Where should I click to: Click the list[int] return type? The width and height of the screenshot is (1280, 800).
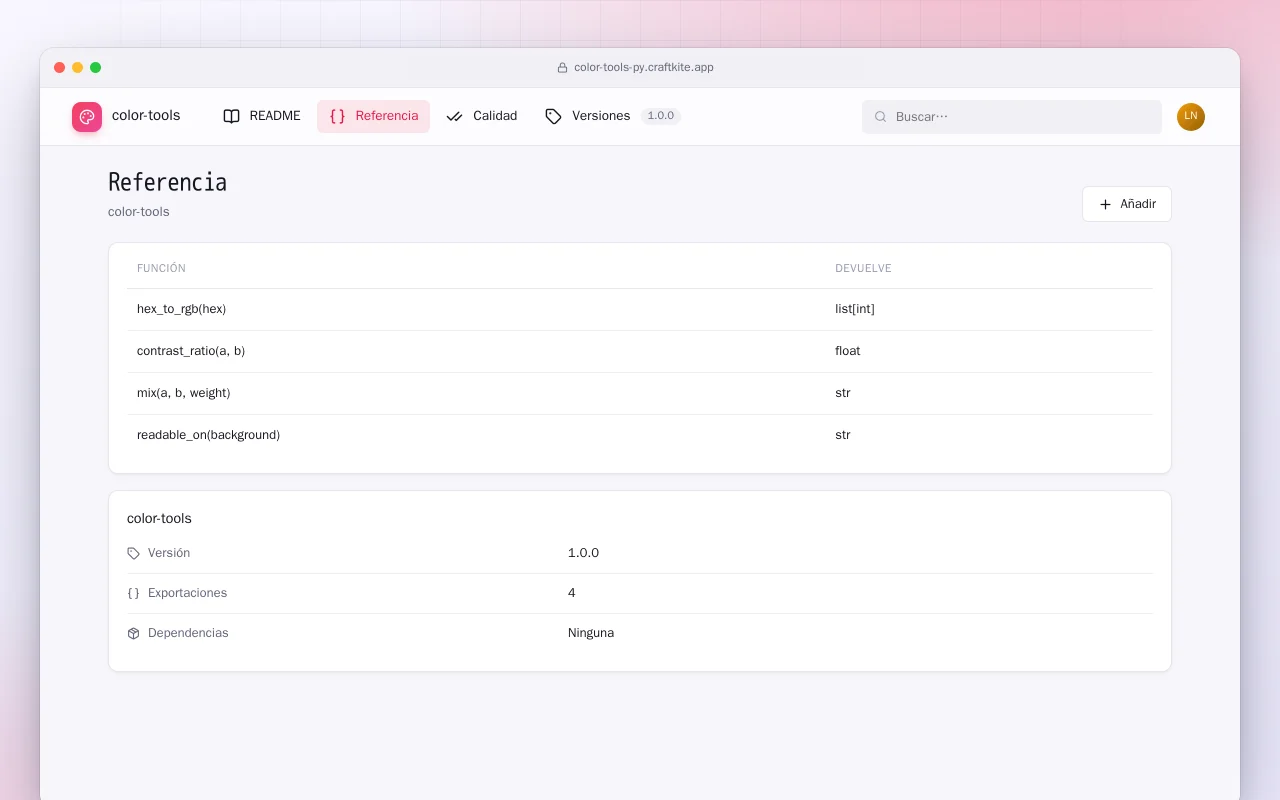tap(855, 309)
